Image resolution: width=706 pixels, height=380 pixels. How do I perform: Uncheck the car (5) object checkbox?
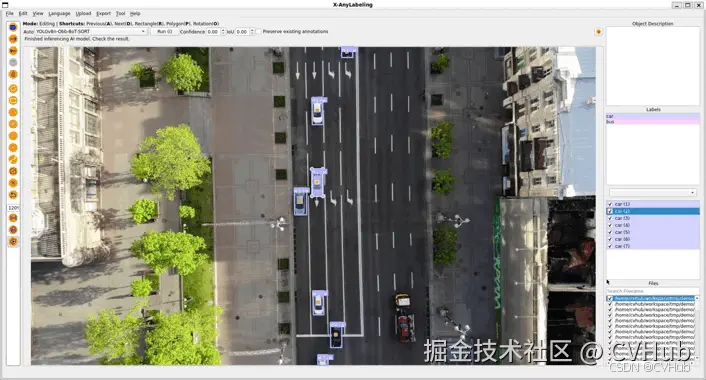(x=610, y=232)
